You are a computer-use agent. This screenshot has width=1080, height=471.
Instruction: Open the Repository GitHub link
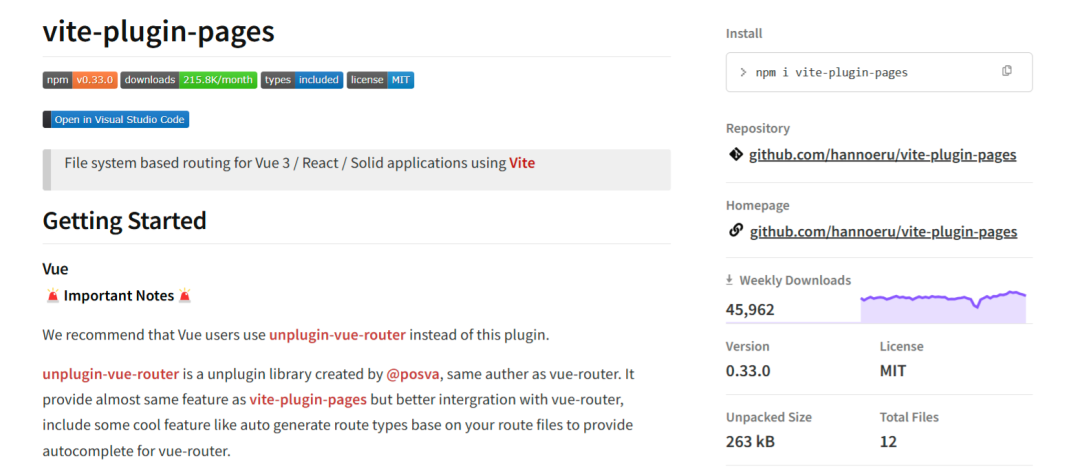pos(882,155)
